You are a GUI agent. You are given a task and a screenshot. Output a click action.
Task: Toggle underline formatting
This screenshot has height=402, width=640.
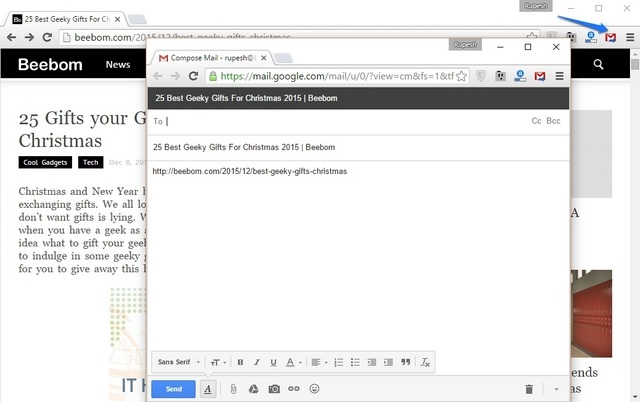pos(273,362)
